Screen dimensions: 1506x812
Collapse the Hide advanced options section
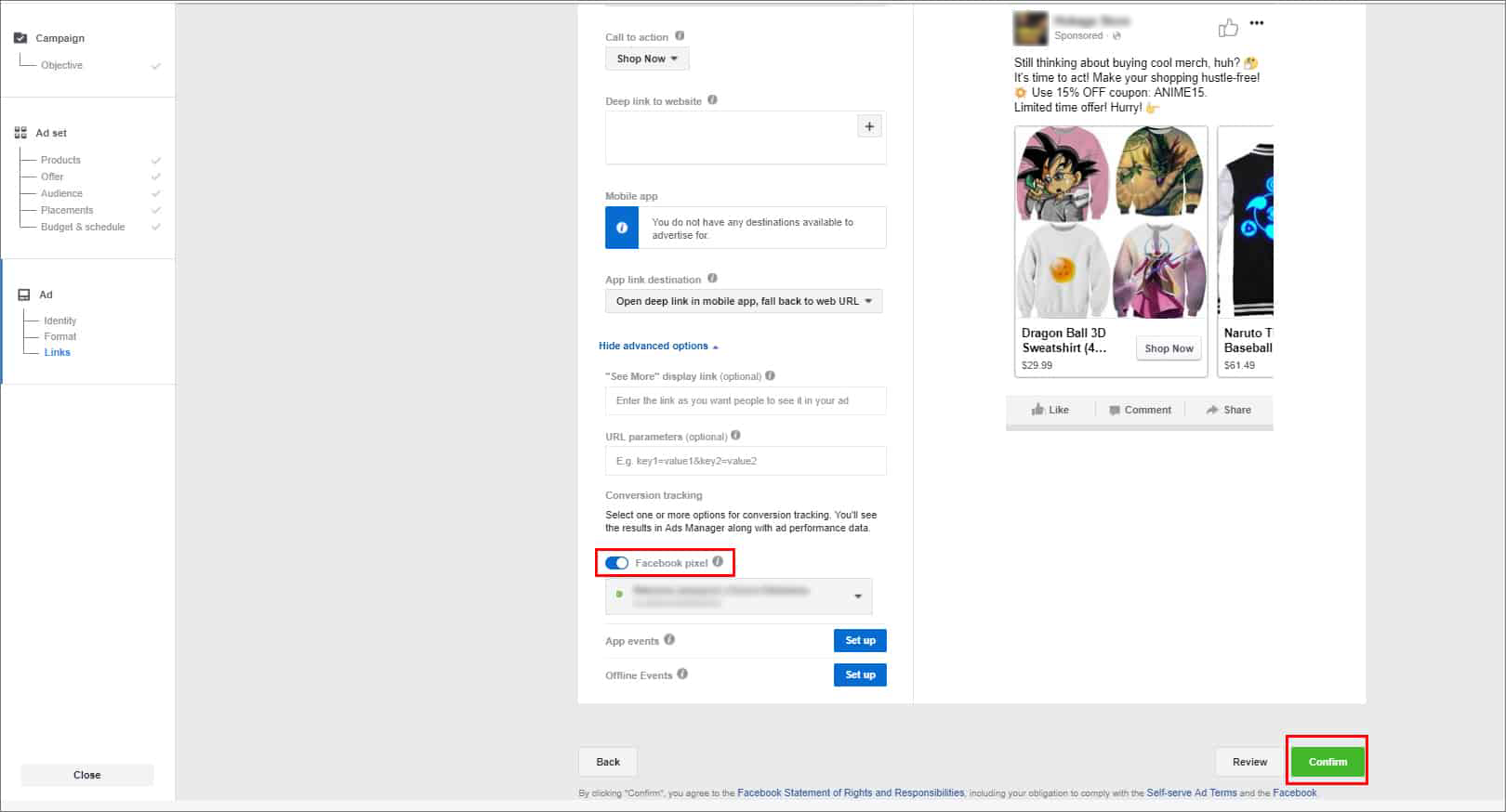[658, 346]
